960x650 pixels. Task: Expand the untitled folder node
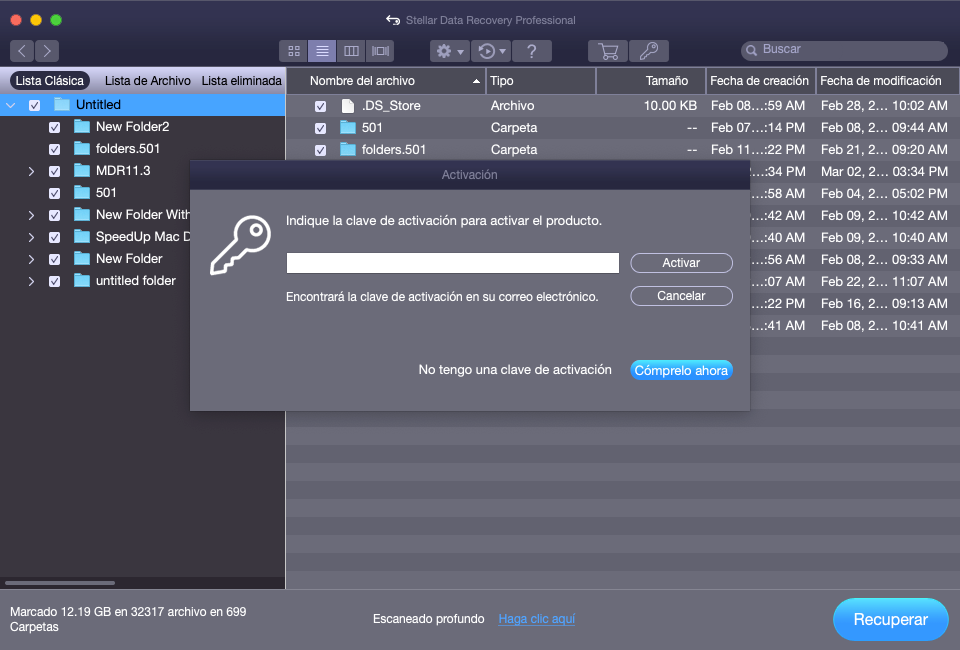31,282
